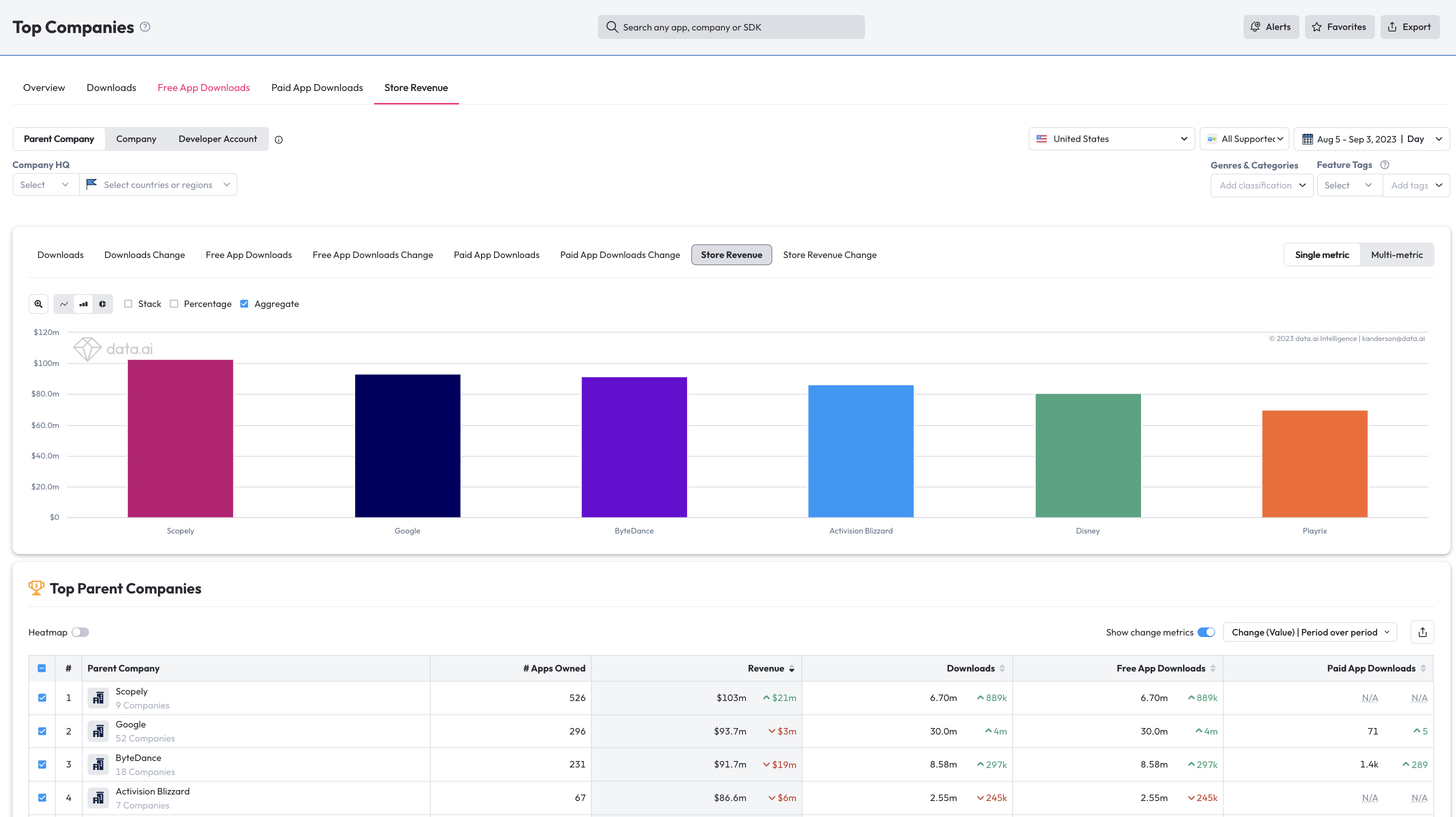
Task: Switch to pie chart view icon
Action: 102,303
